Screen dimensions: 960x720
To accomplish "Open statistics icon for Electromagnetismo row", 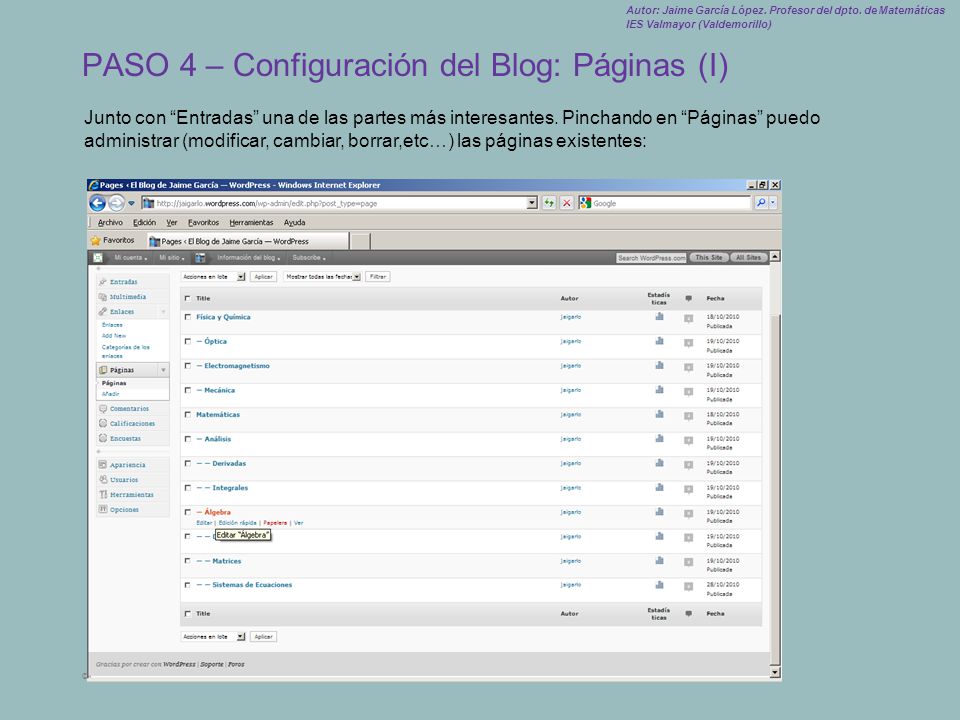I will (659, 366).
